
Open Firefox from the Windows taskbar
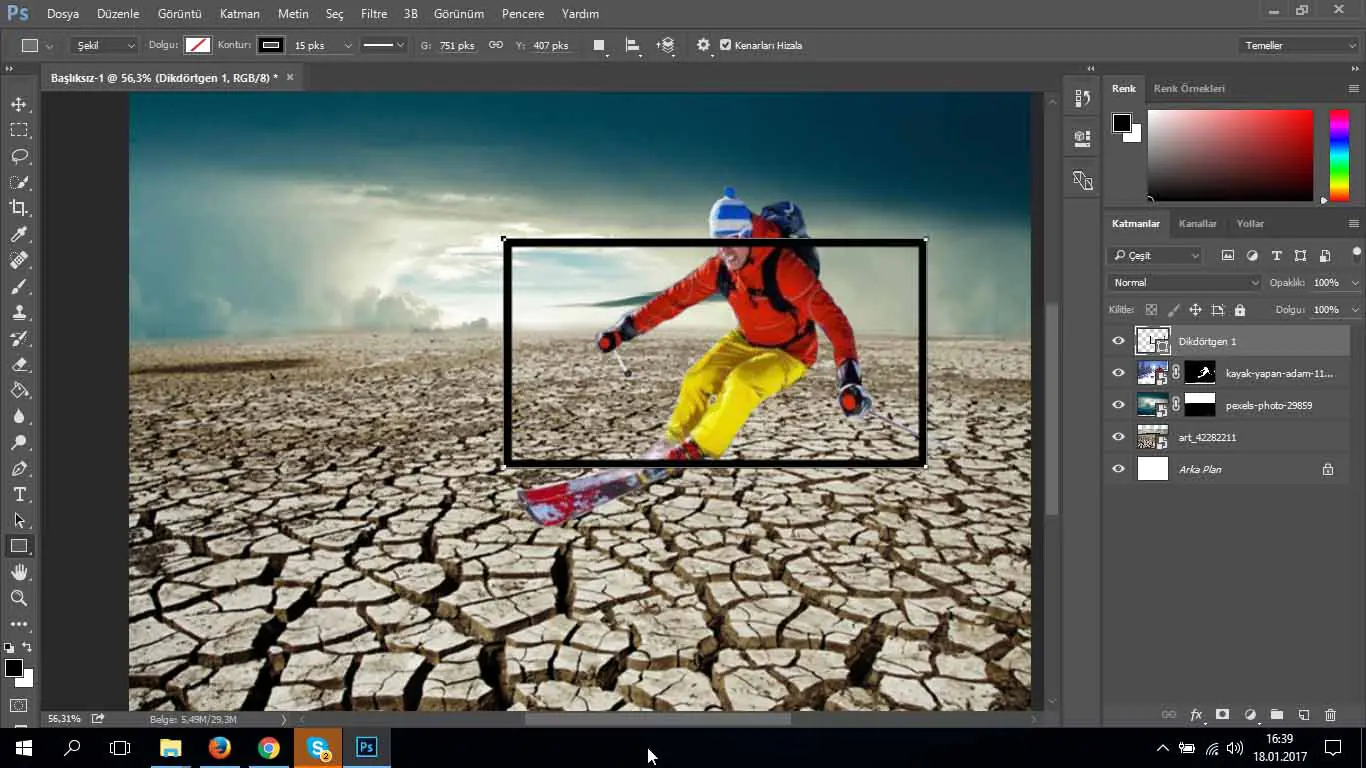coord(219,747)
